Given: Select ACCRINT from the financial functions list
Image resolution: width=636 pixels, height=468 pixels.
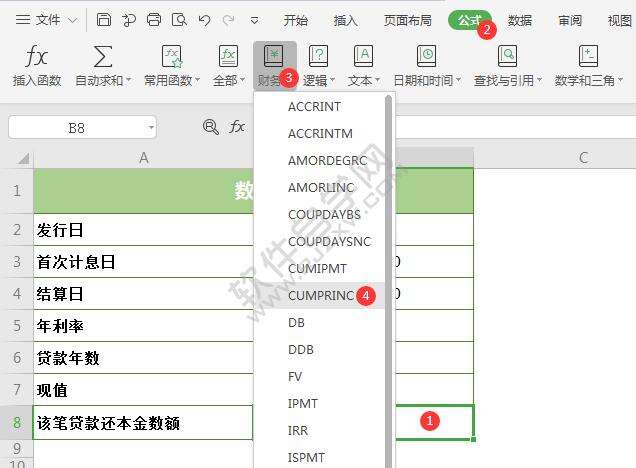Looking at the screenshot, I should tap(320, 107).
